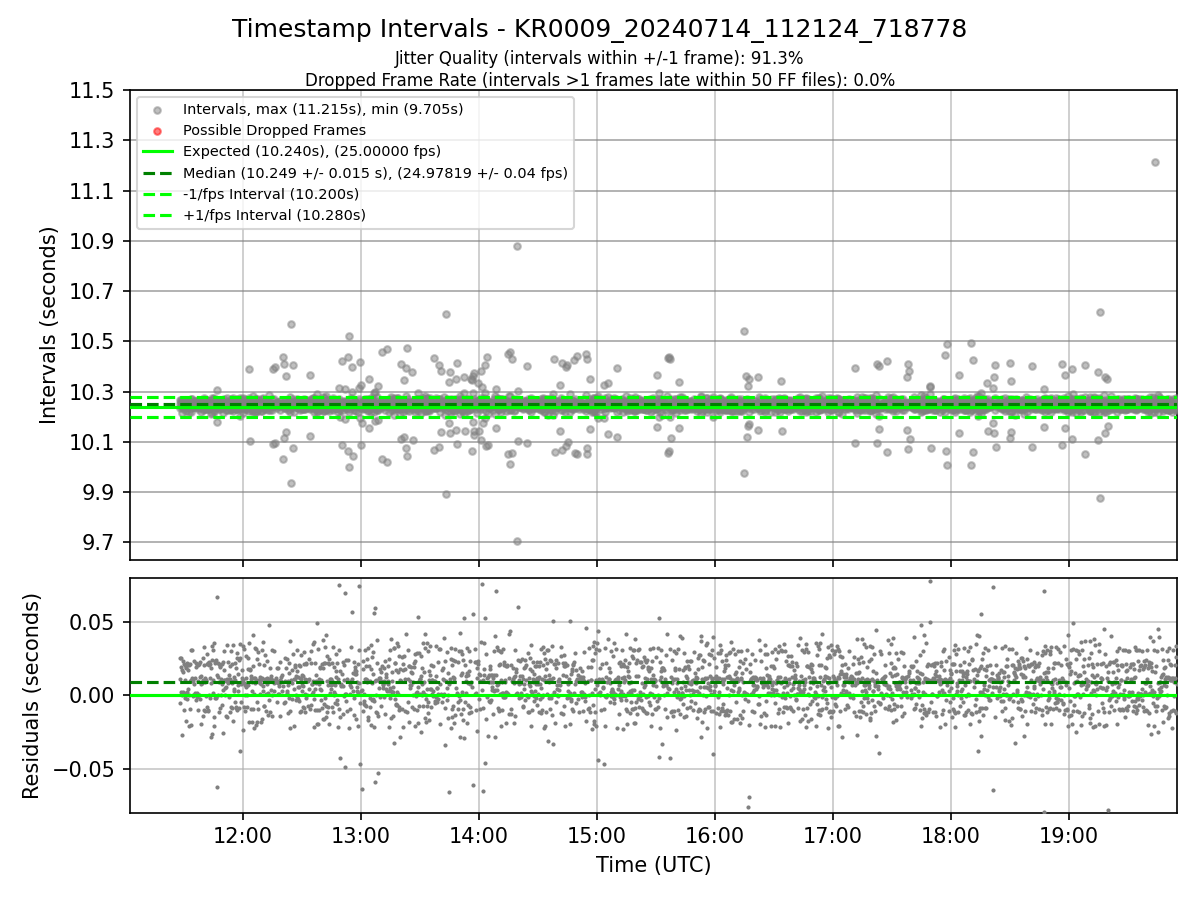Click the 18:00 x-axis tick label
Image resolution: width=1200 pixels, height=900 pixels.
coord(950,835)
